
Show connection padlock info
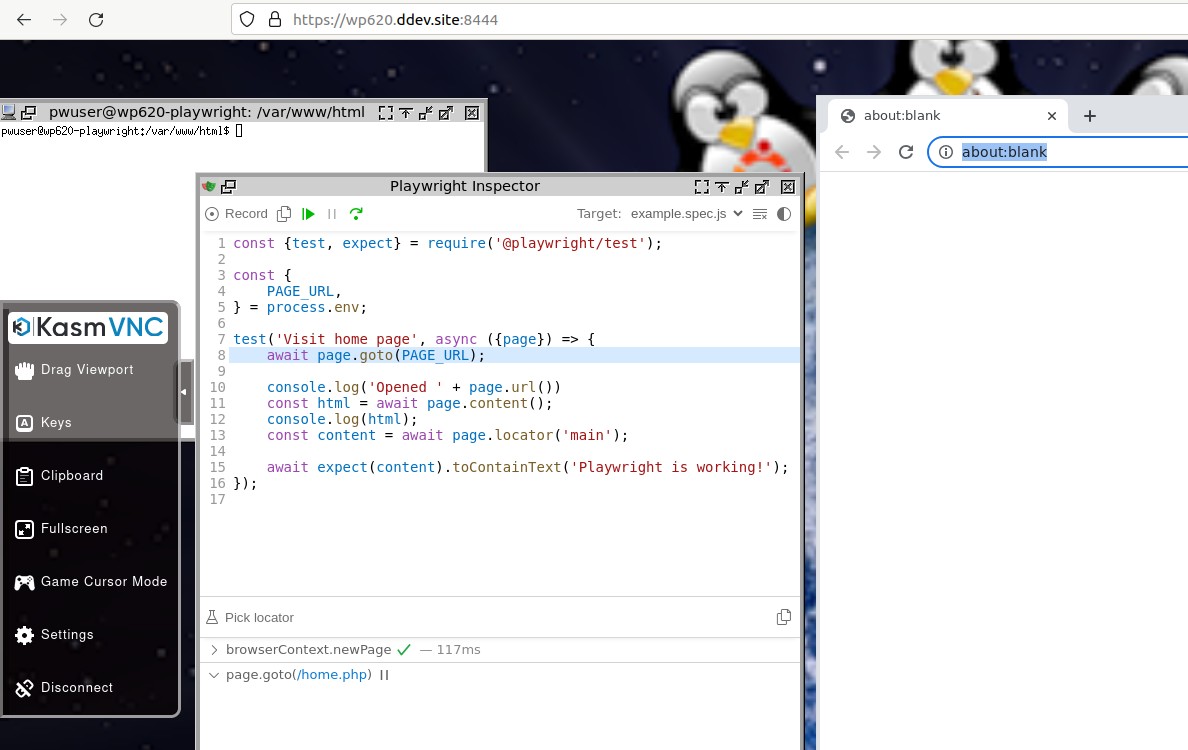tap(275, 20)
